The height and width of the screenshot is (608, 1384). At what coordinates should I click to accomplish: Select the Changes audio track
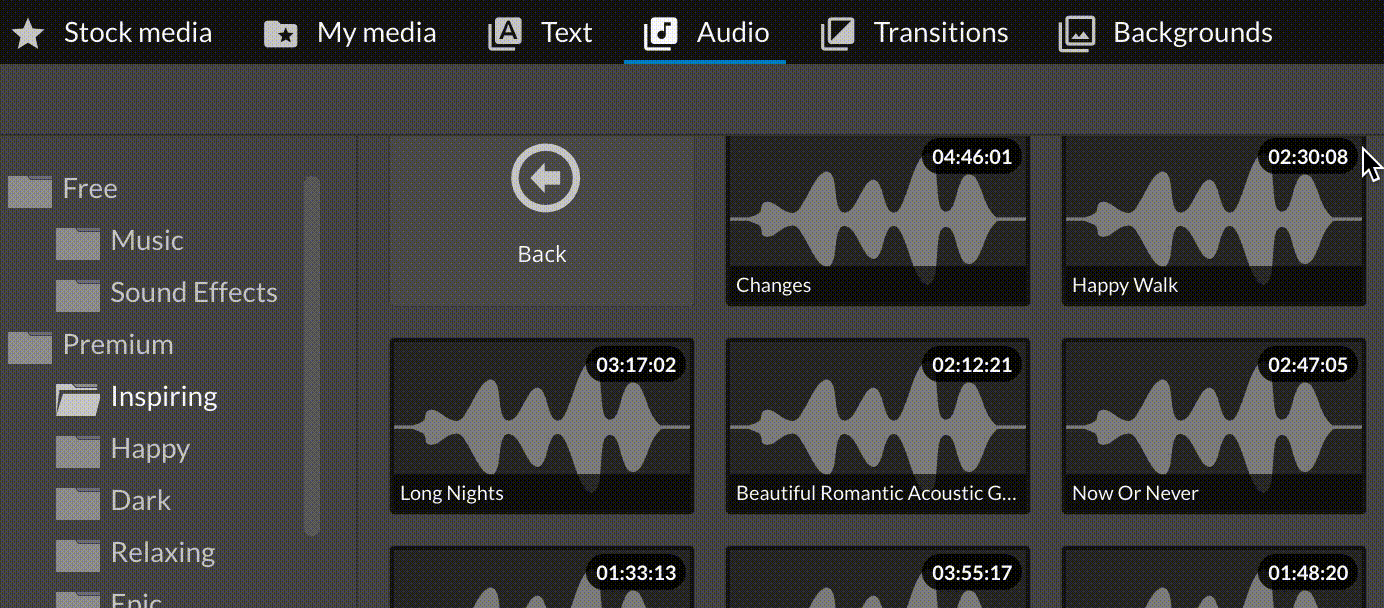click(878, 220)
